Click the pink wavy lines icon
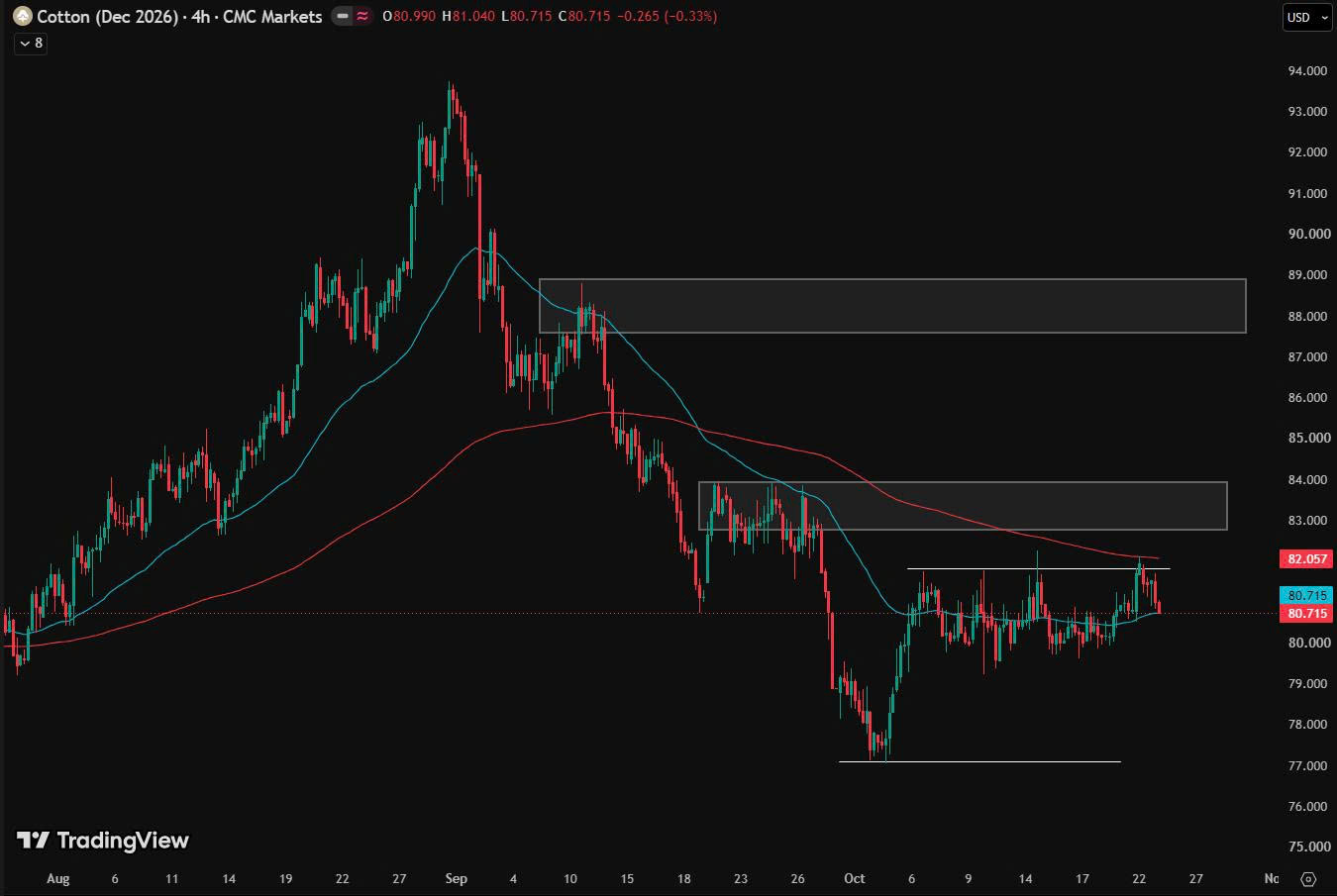1337x896 pixels. 362,16
